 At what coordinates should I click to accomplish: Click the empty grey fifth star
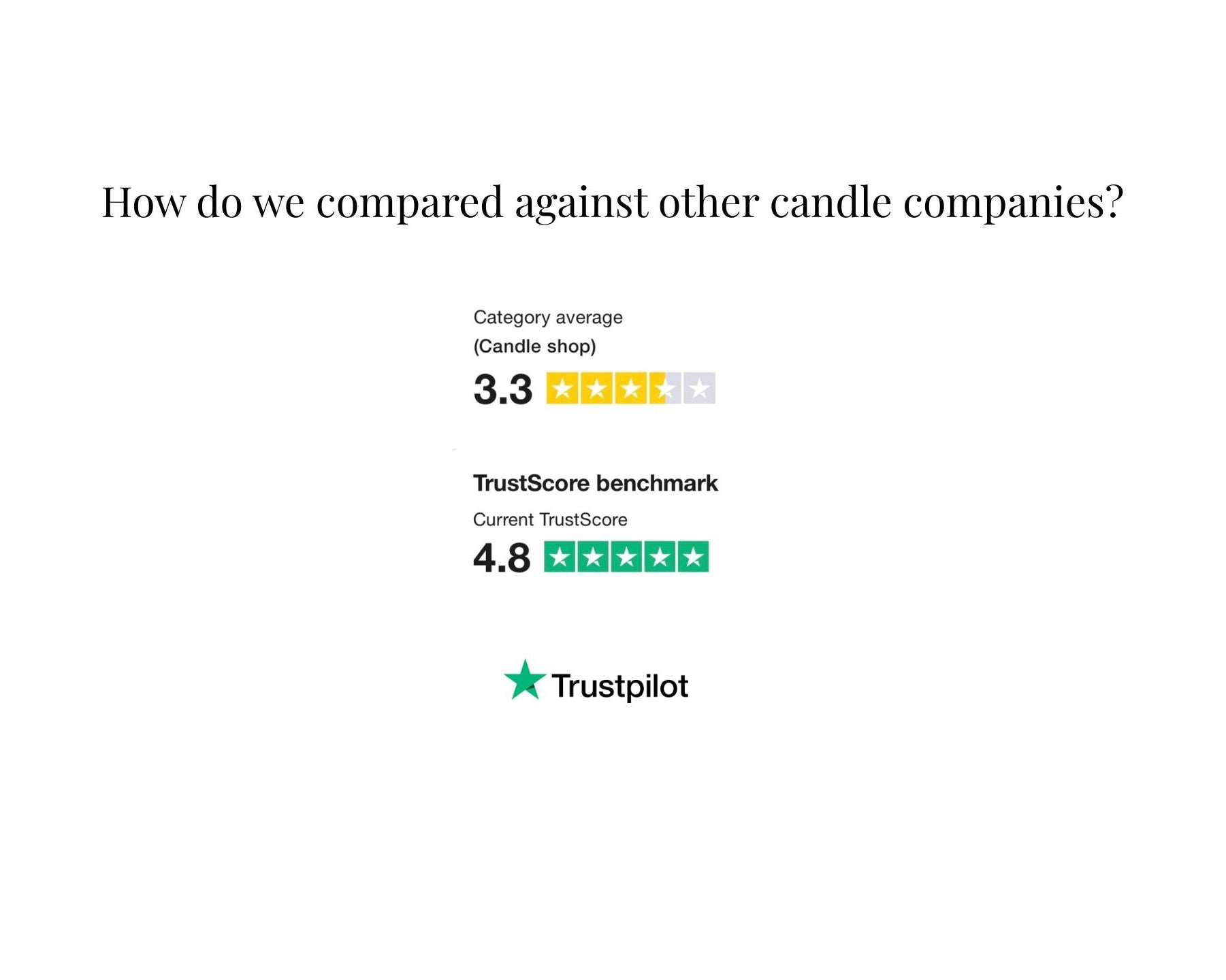pyautogui.click(x=699, y=389)
